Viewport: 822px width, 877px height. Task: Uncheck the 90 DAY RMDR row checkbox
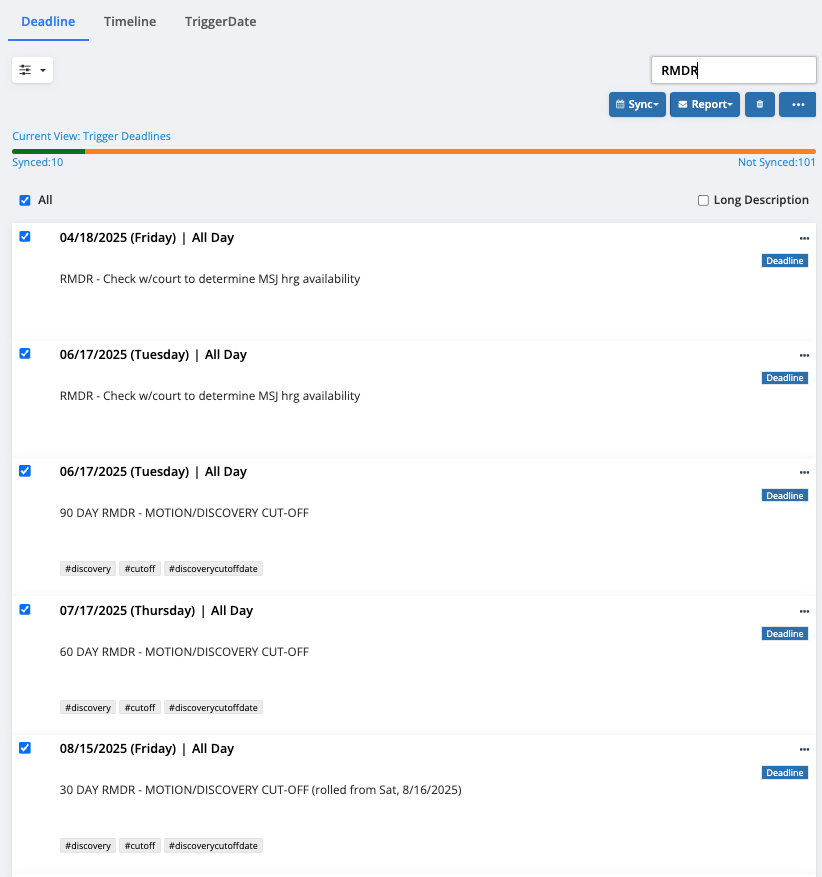click(x=25, y=471)
